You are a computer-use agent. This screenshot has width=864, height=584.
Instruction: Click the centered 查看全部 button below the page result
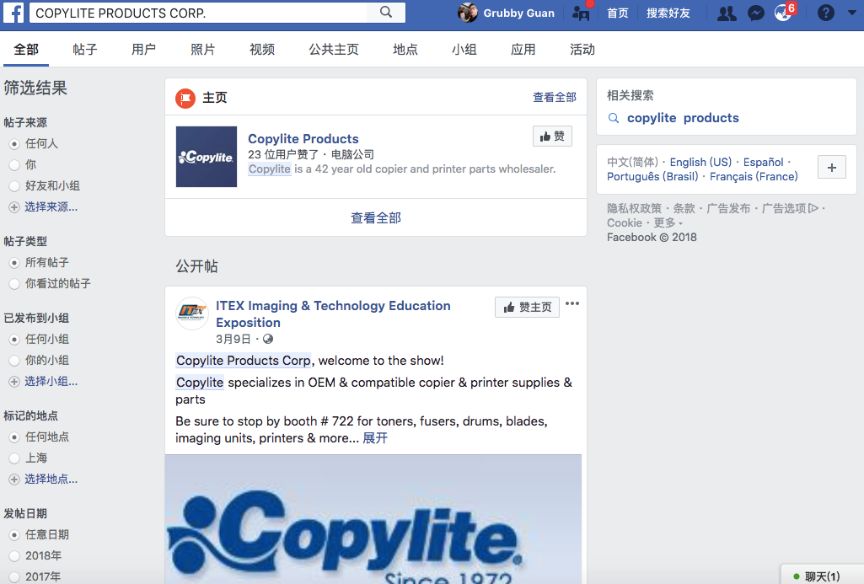[x=376, y=218]
